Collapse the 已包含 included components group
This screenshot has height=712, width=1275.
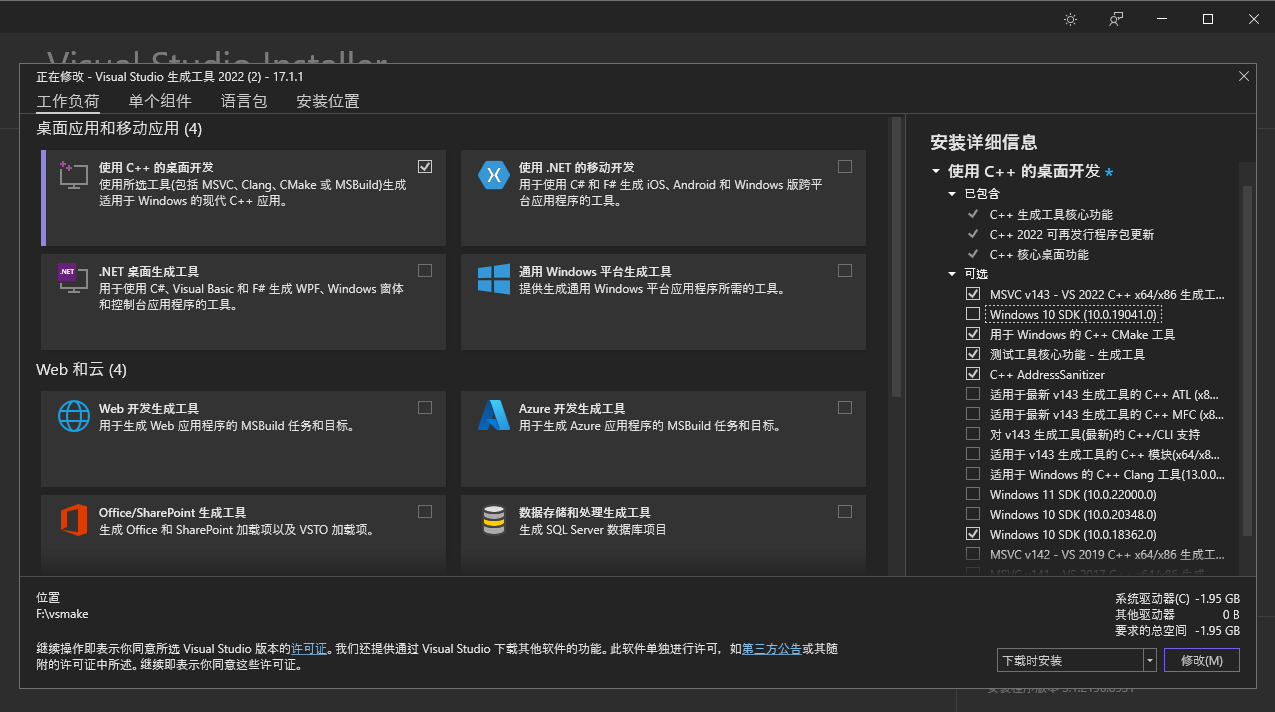pos(953,194)
